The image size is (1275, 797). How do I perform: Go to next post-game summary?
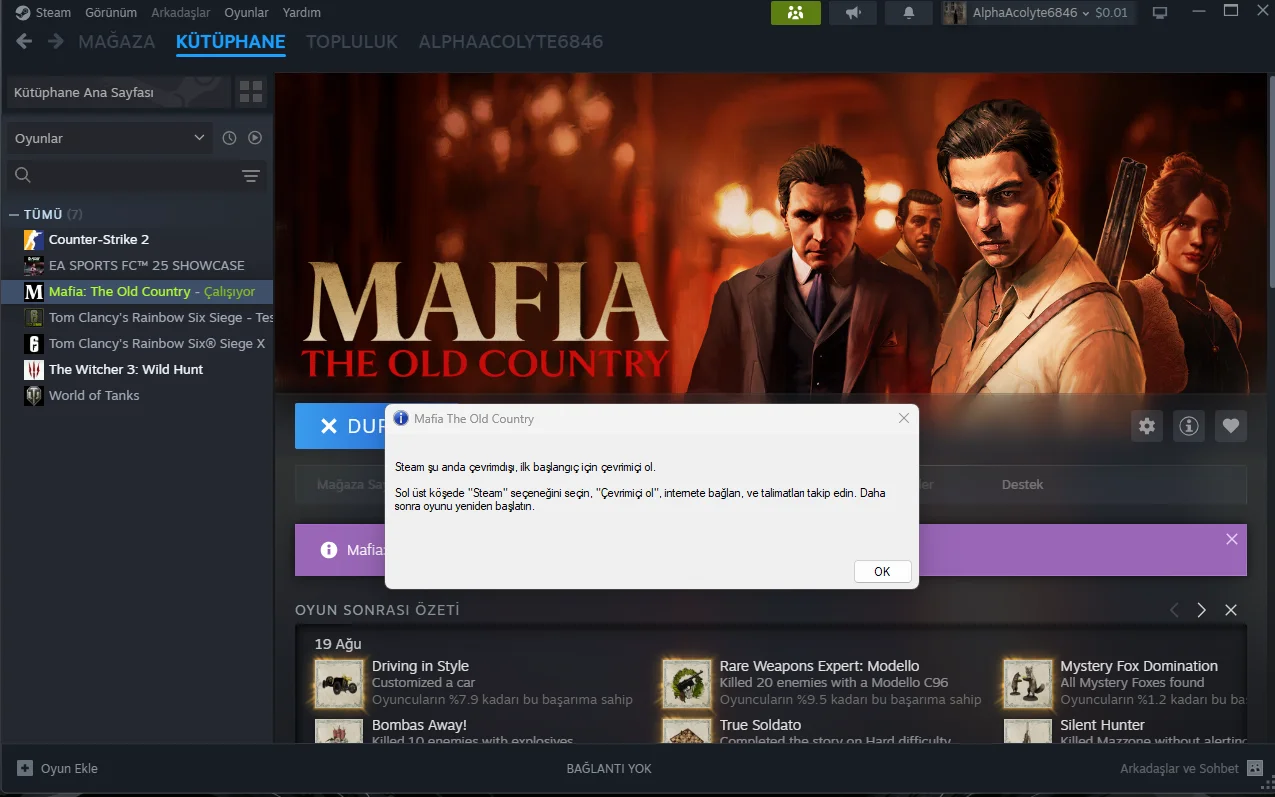tap(1202, 610)
